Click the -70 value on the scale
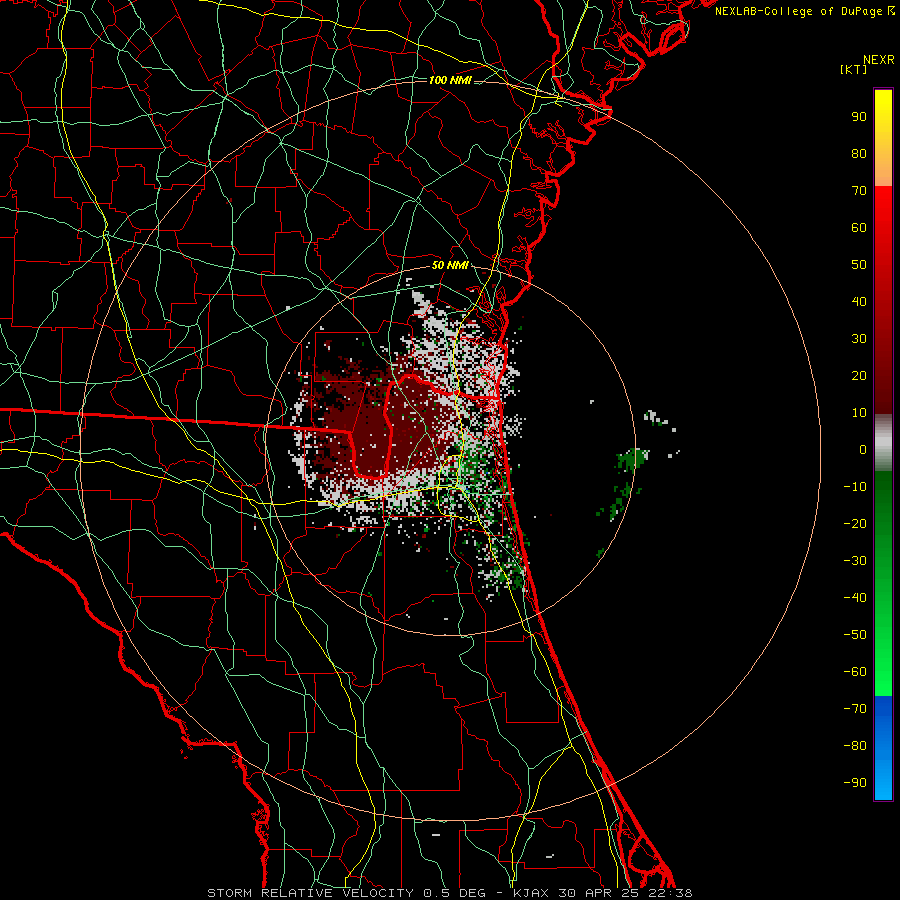Image resolution: width=900 pixels, height=900 pixels. [x=855, y=709]
